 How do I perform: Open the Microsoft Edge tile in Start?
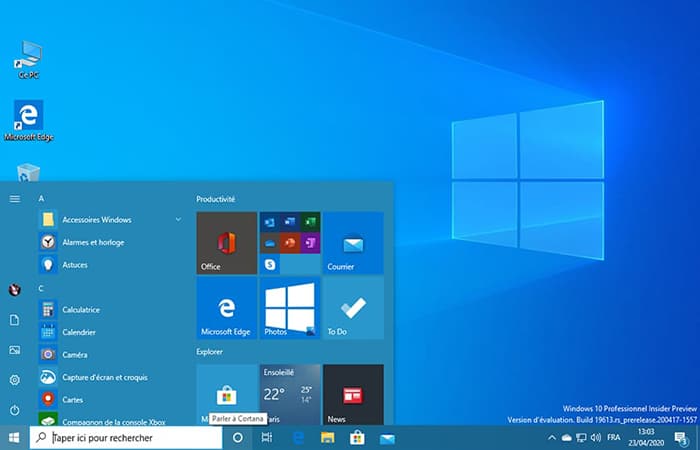tap(227, 308)
